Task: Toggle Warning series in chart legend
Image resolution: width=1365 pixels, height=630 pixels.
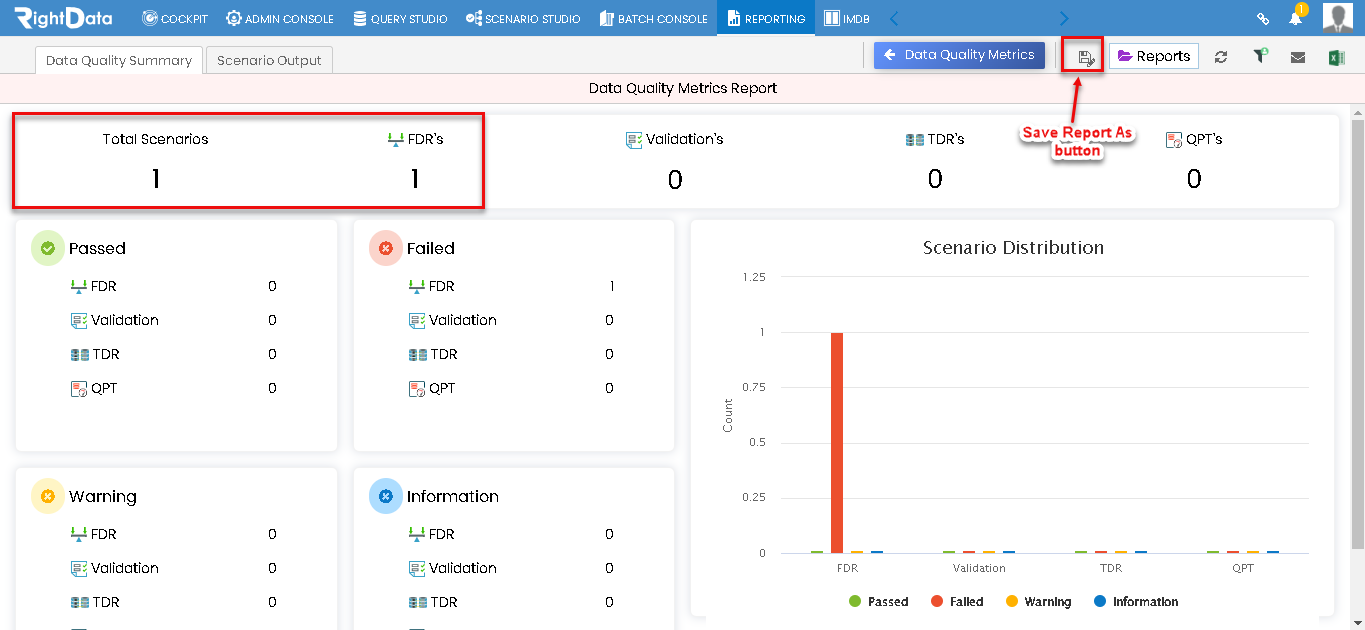Action: click(1038, 602)
